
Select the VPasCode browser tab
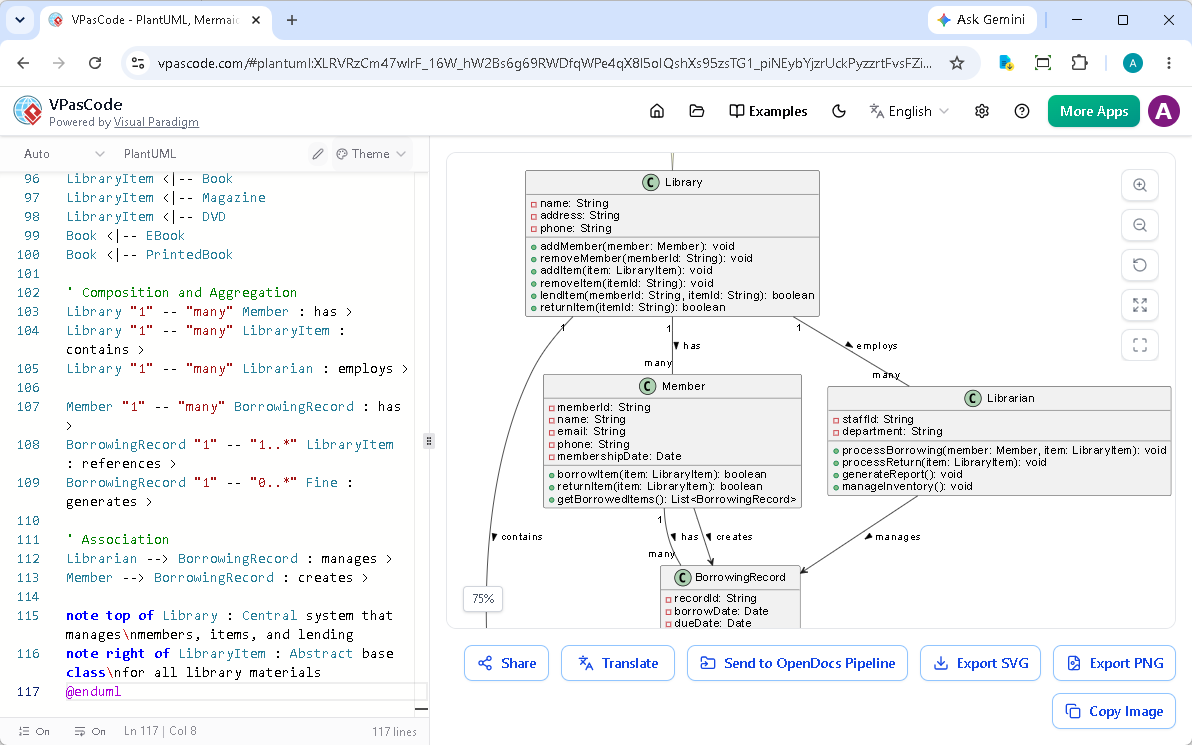pyautogui.click(x=154, y=21)
